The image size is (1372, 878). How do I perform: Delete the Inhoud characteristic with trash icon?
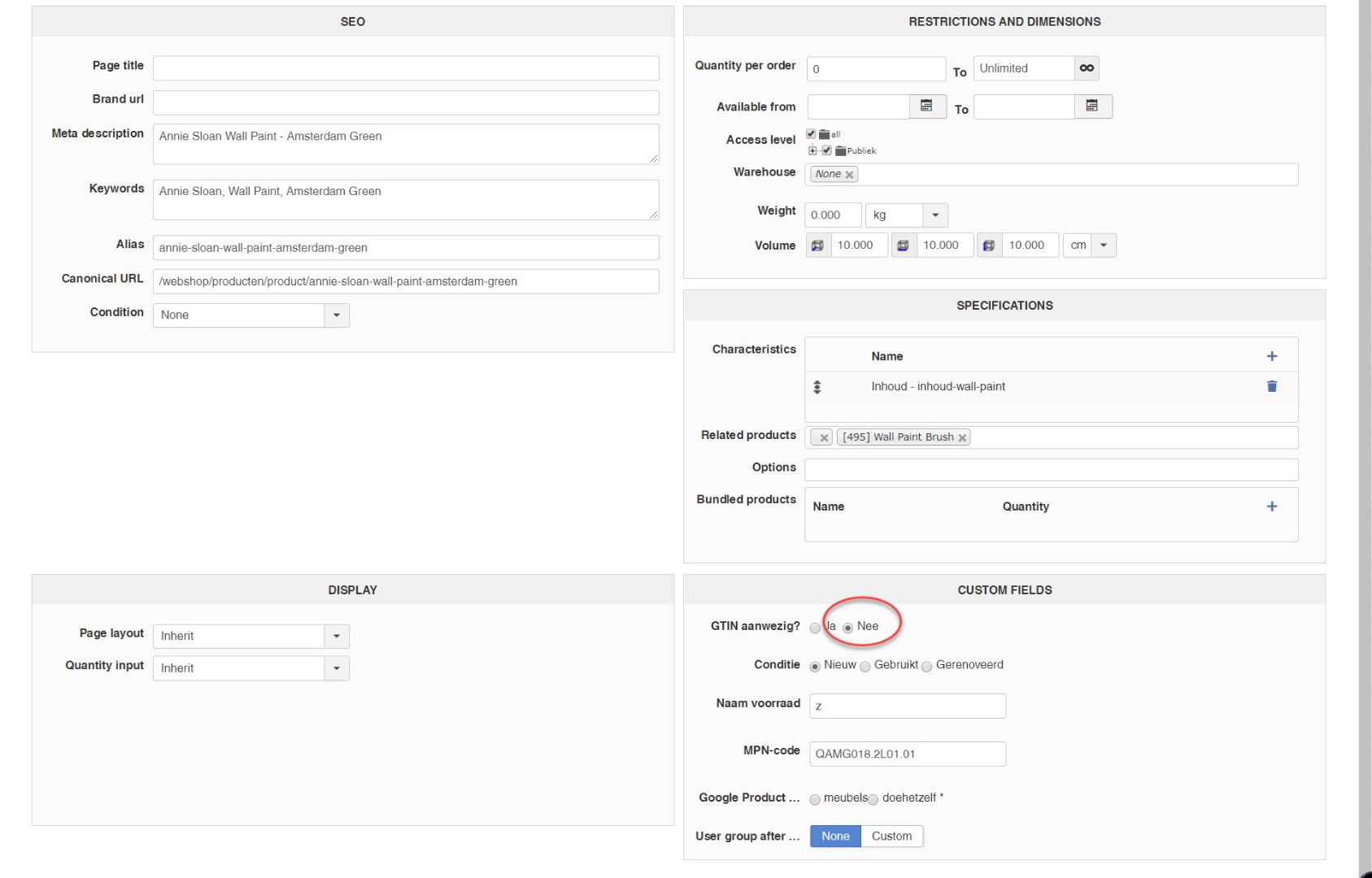click(x=1272, y=386)
